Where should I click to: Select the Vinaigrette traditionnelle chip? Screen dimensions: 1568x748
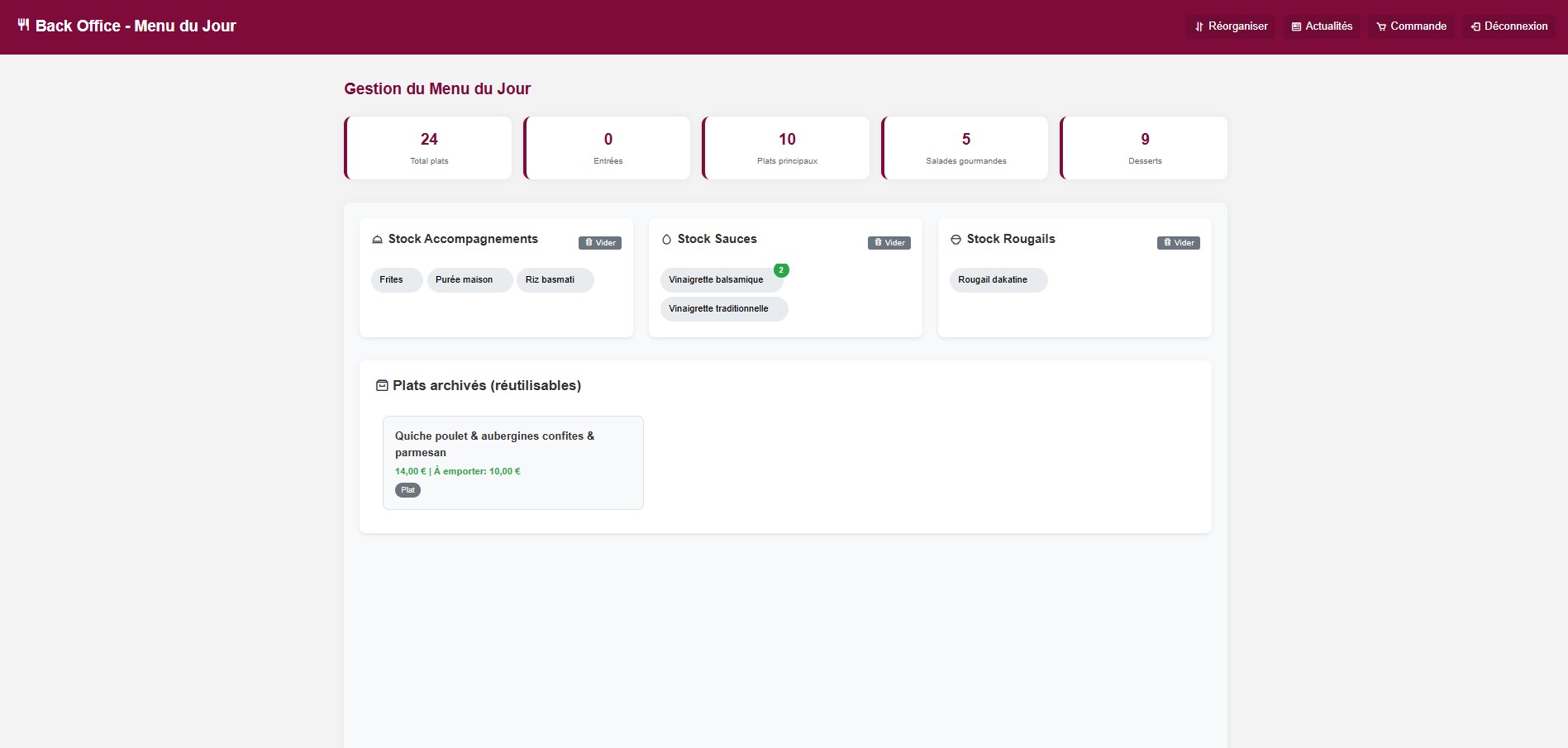click(x=723, y=309)
